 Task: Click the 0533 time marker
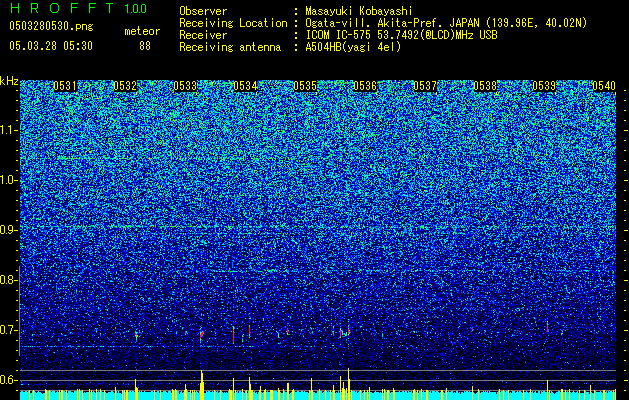185,86
